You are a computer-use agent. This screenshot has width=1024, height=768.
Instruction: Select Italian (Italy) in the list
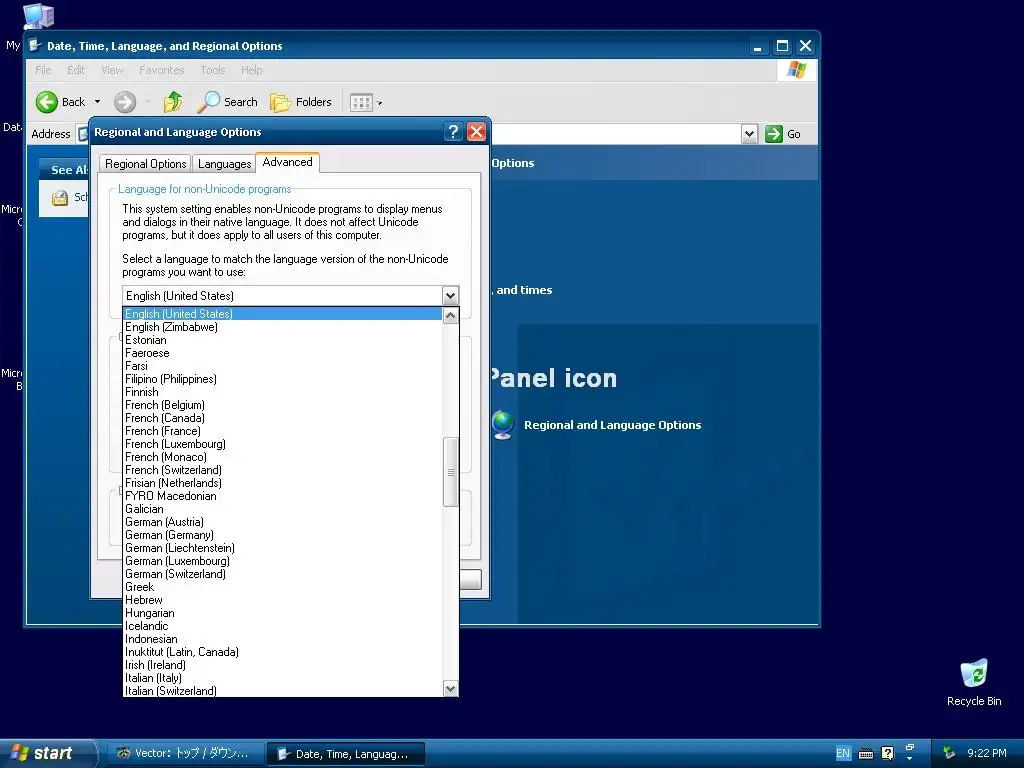(283, 678)
